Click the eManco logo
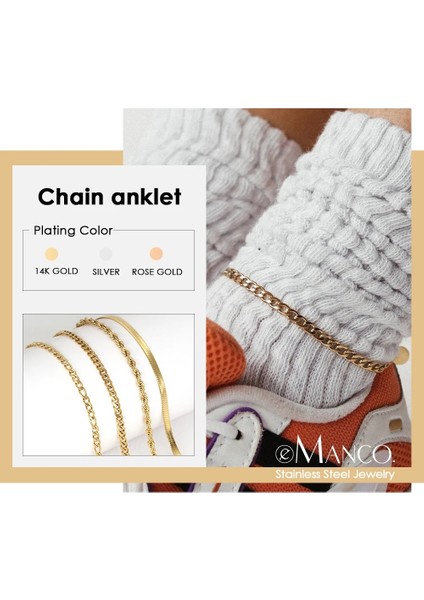The width and height of the screenshot is (424, 600). click(x=334, y=453)
